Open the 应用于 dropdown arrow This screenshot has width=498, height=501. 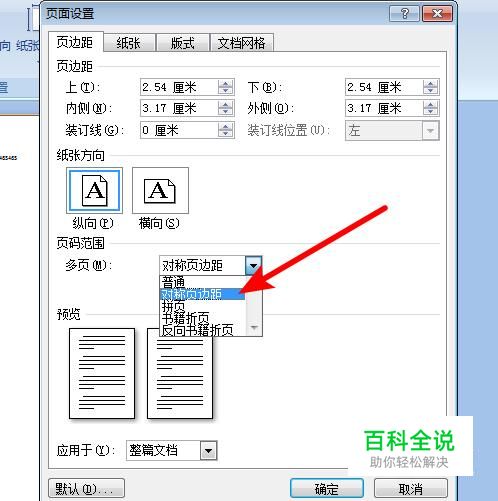tap(209, 451)
